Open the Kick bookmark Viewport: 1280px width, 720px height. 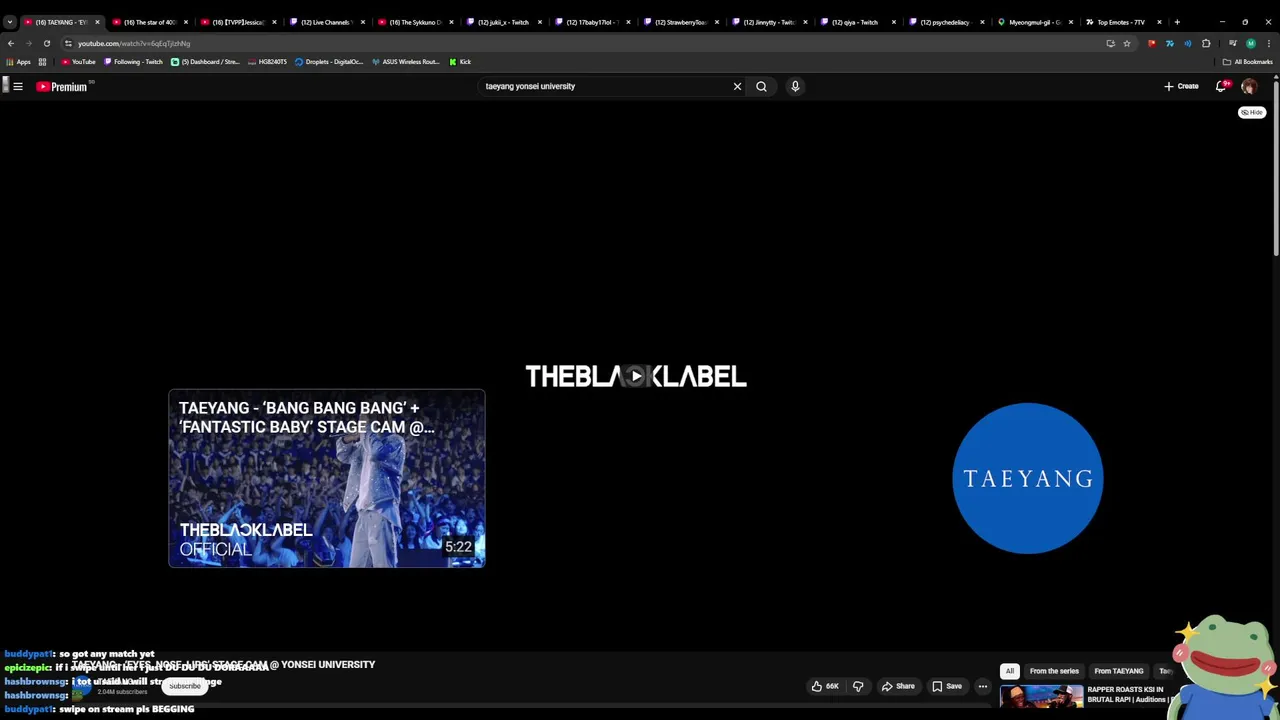coord(460,62)
